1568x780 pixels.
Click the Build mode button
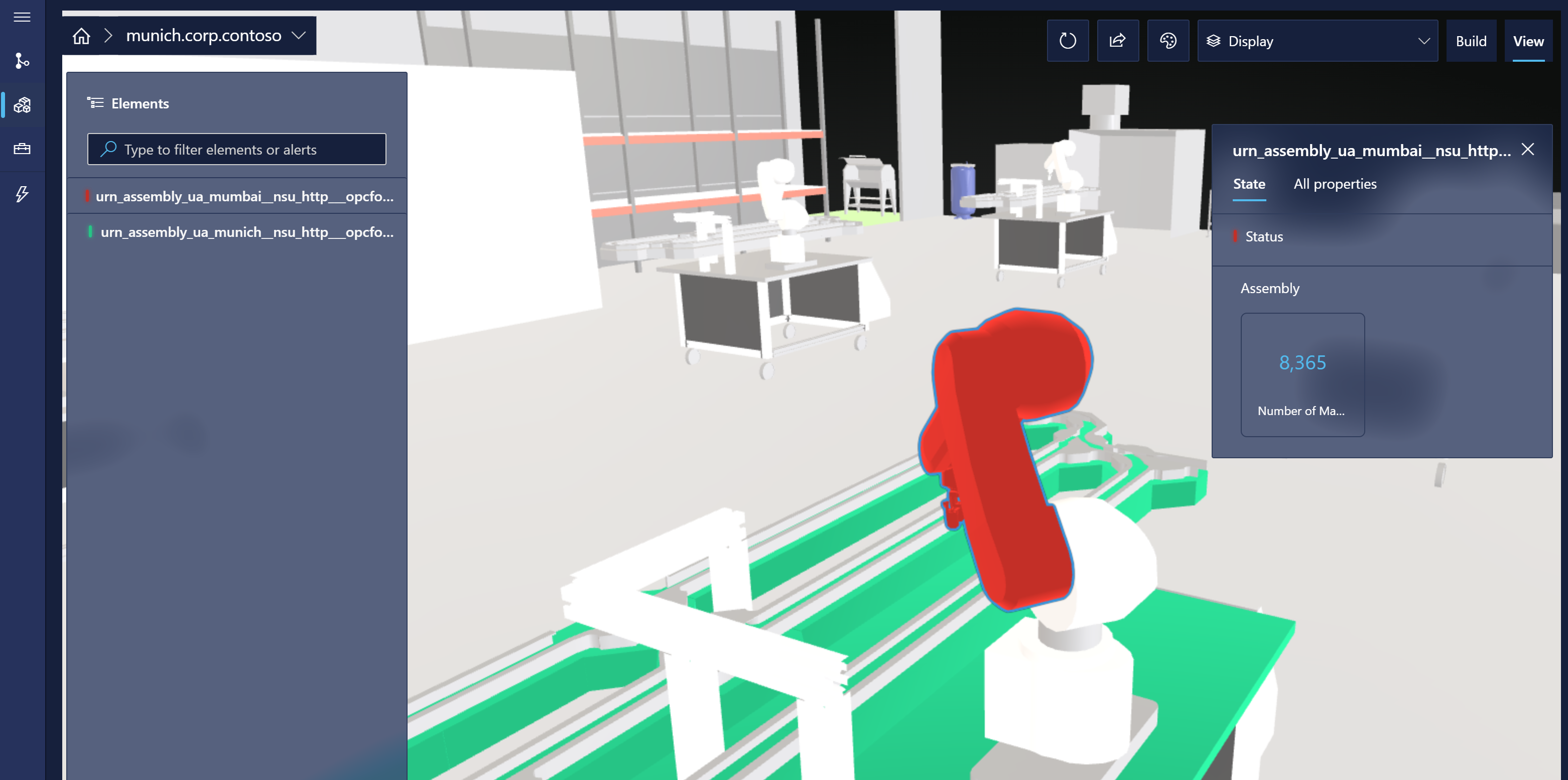click(x=1471, y=41)
